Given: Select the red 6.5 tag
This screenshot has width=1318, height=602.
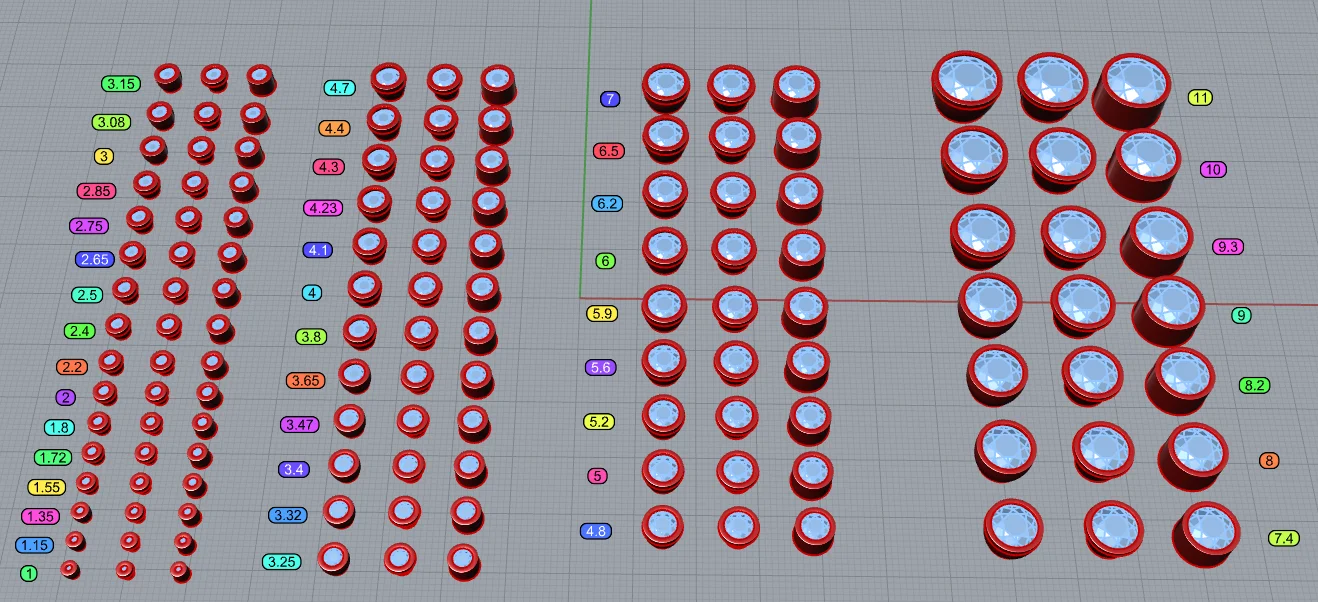Looking at the screenshot, I should click(x=608, y=151).
